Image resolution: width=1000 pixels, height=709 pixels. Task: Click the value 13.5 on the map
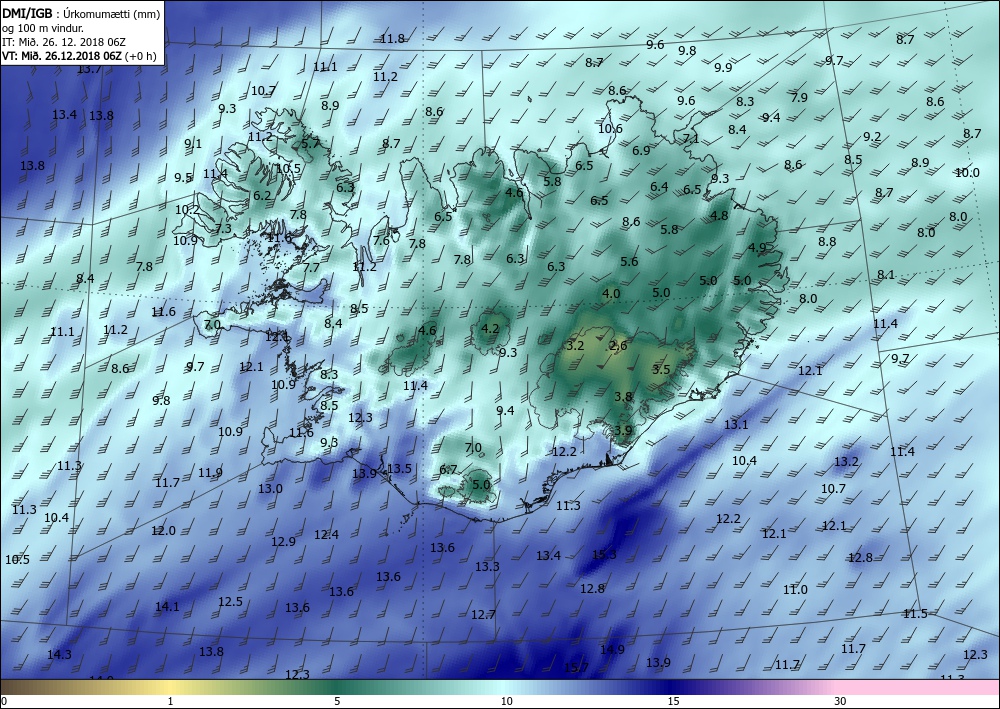click(x=399, y=469)
